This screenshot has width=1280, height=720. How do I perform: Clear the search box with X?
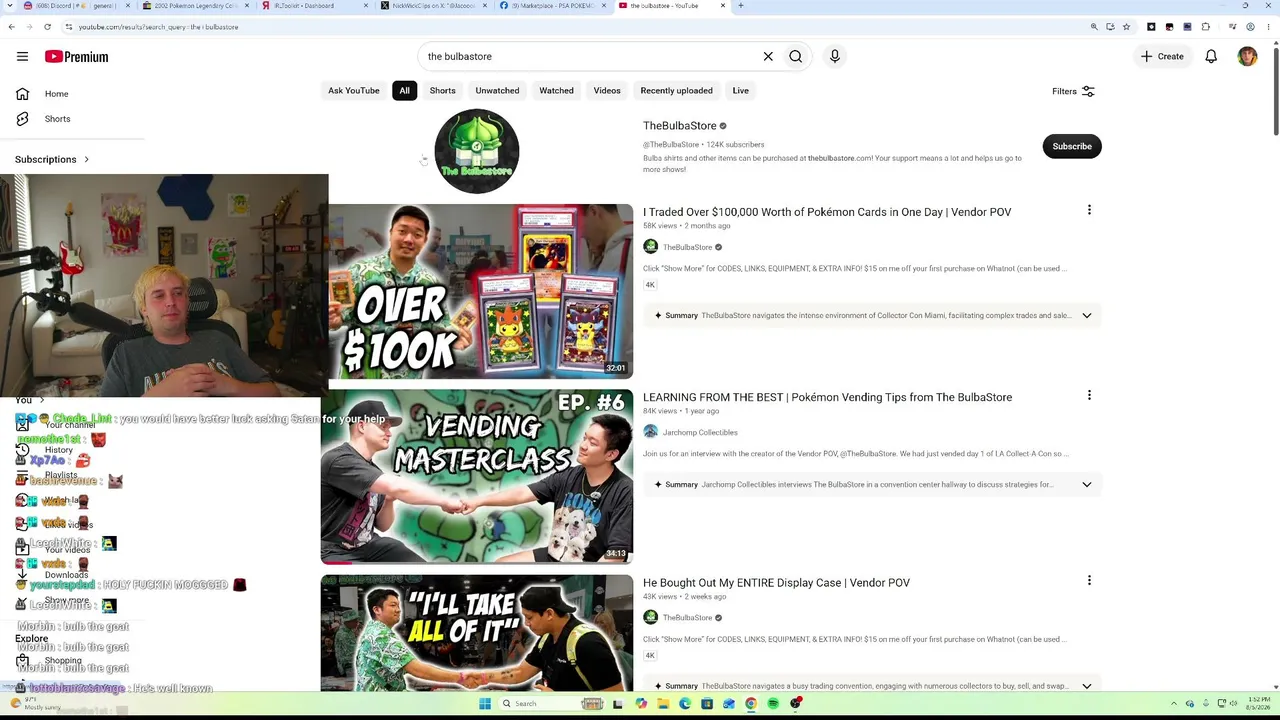pos(768,57)
